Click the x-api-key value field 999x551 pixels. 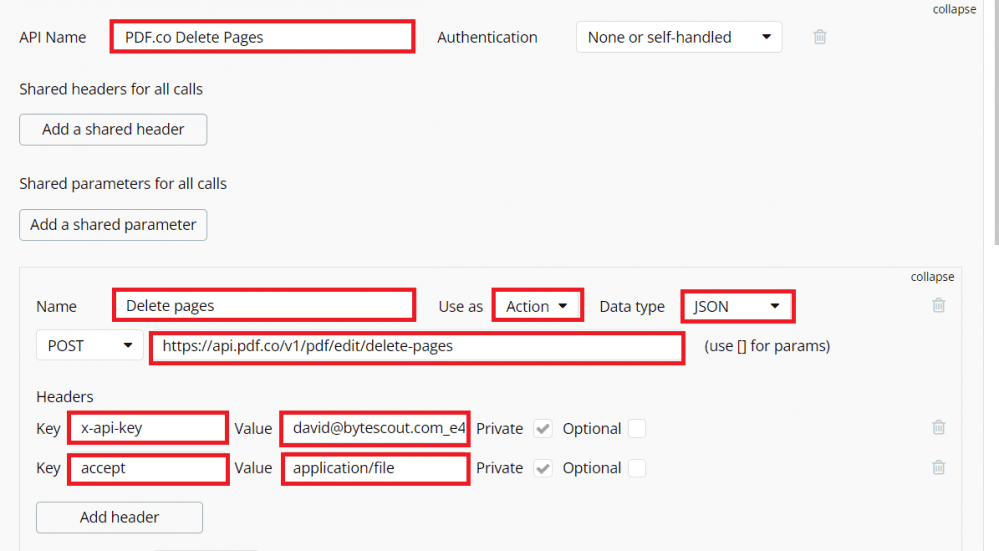(375, 428)
